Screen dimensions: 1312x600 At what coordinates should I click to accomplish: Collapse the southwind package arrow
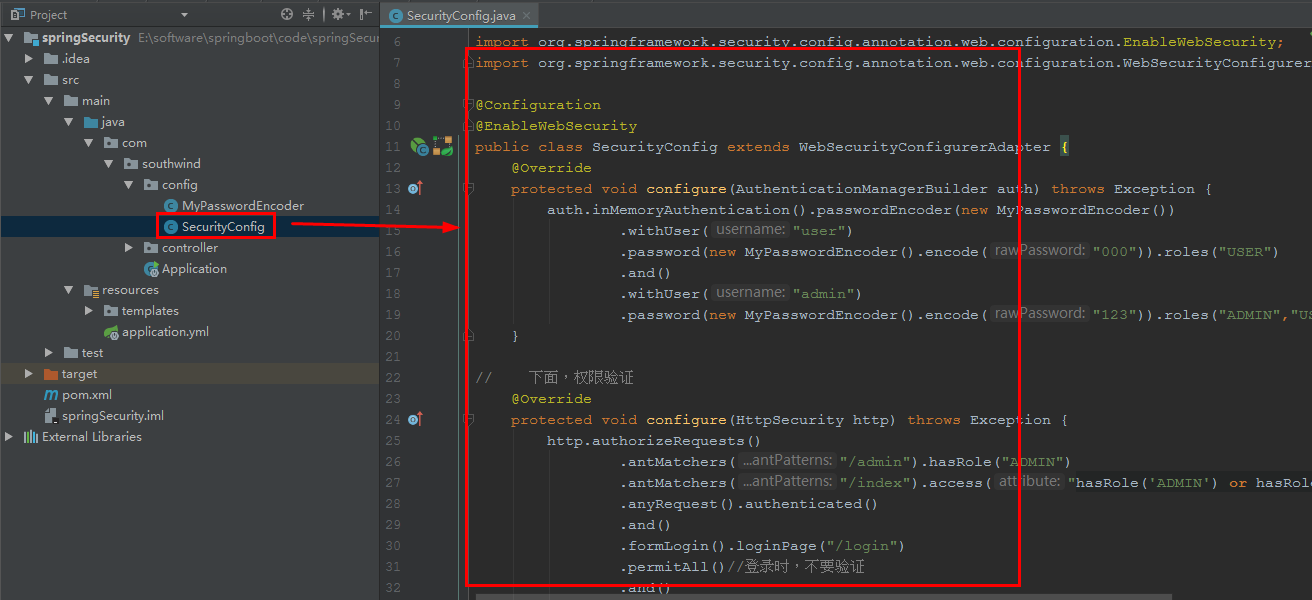[109, 164]
